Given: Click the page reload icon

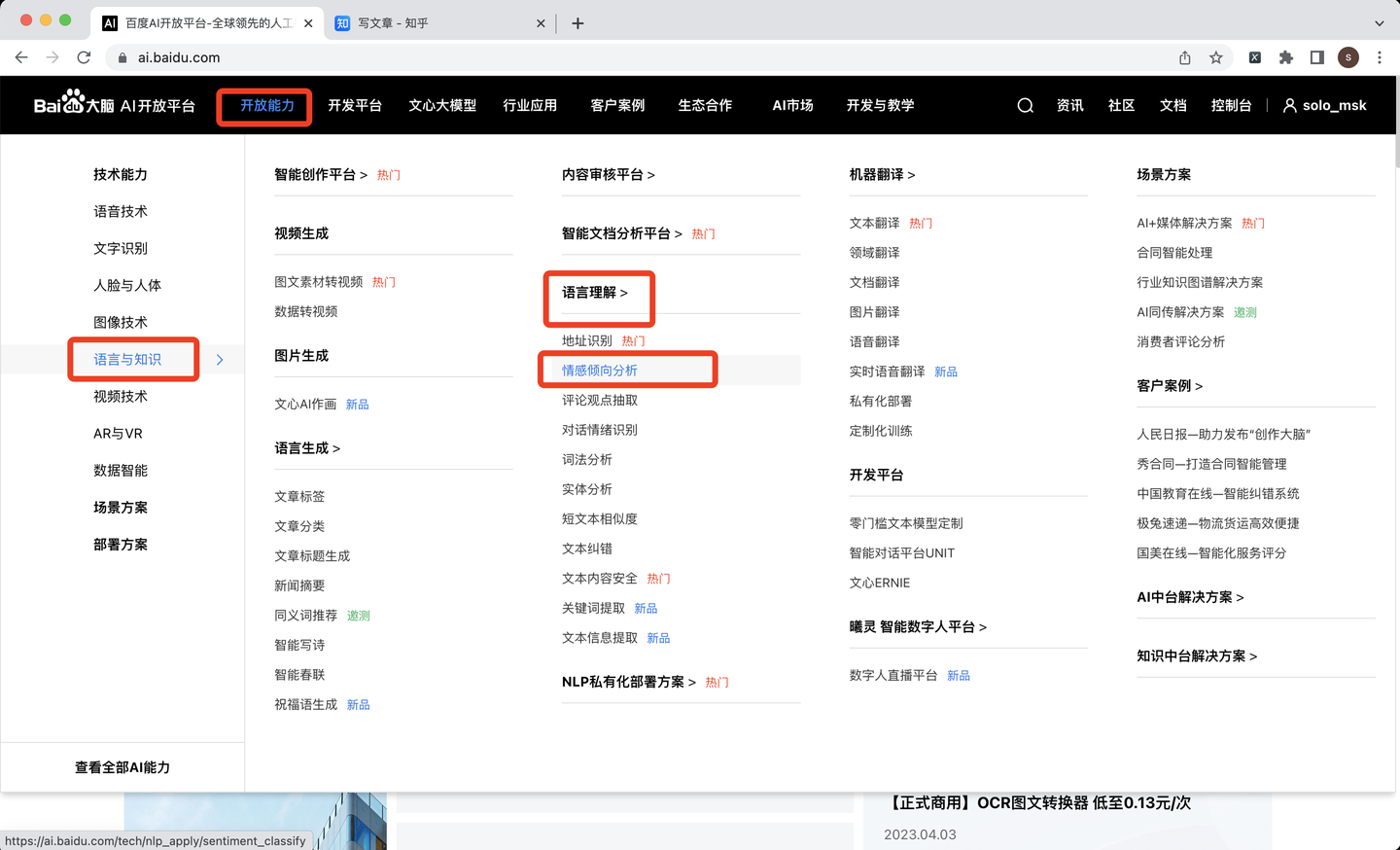Looking at the screenshot, I should pyautogui.click(x=86, y=57).
